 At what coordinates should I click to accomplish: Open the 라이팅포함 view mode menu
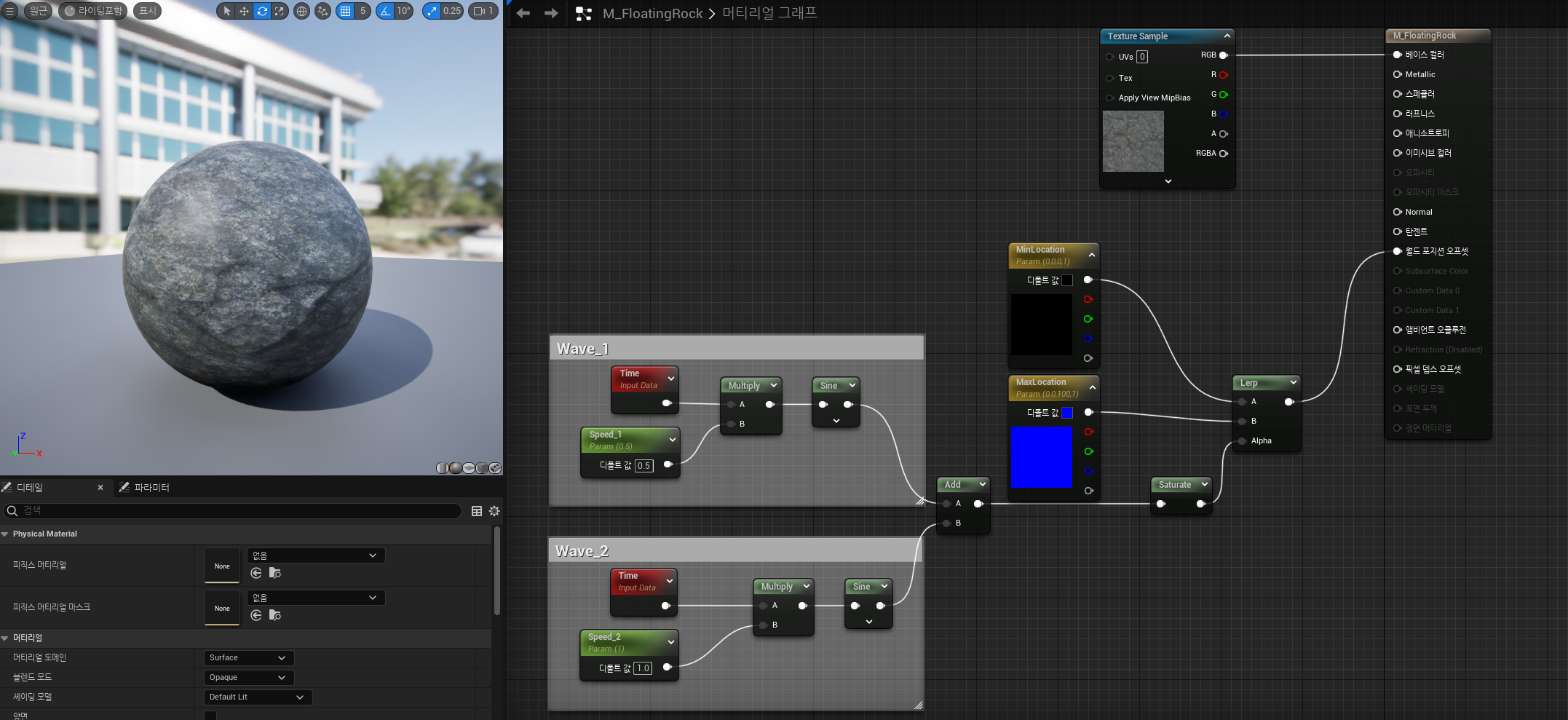pyautogui.click(x=92, y=11)
